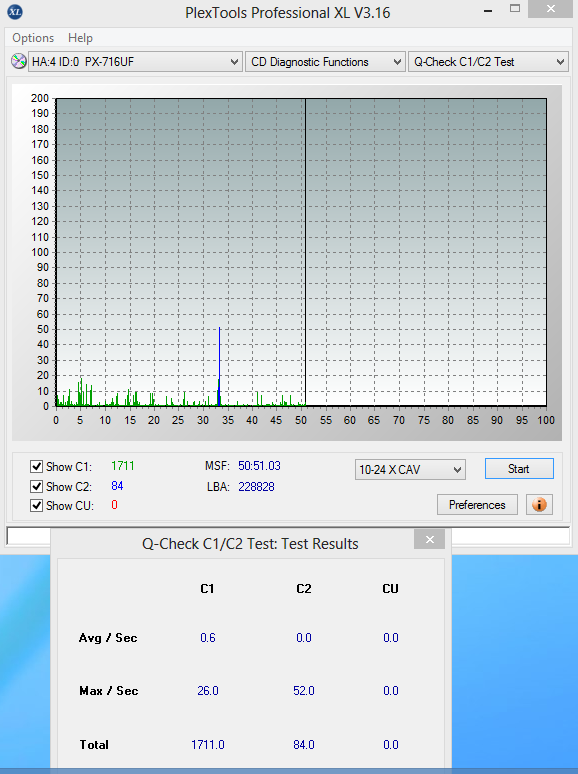
Task: Click the C2 count value 84
Action: [x=117, y=486]
